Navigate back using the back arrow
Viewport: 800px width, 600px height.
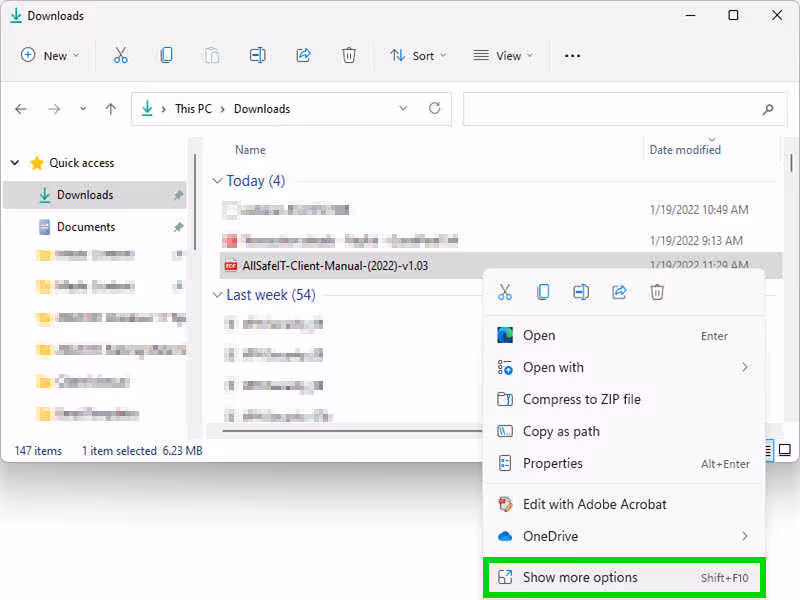pos(21,109)
